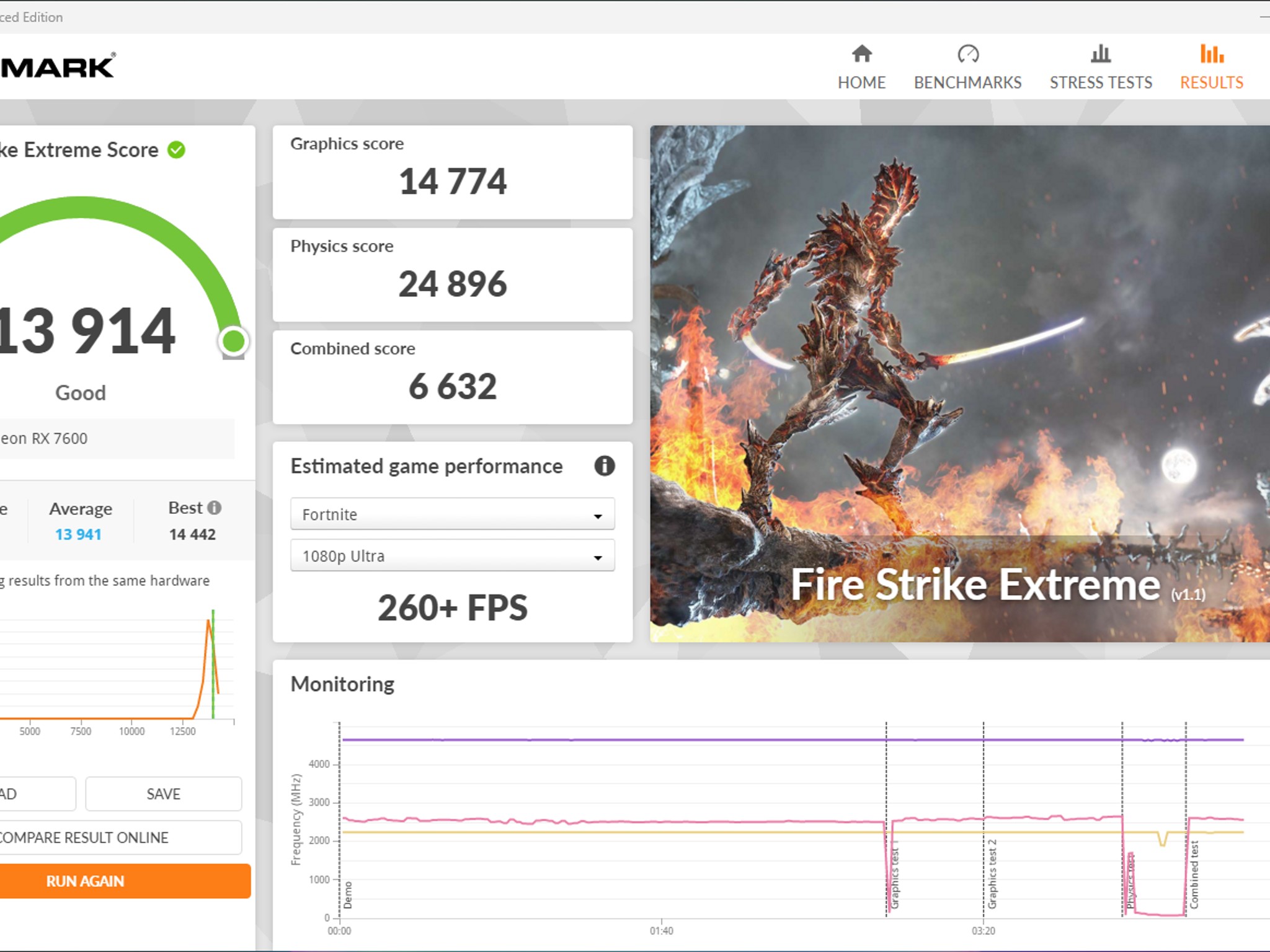Click the green marker in score distribution chart

pos(213,664)
